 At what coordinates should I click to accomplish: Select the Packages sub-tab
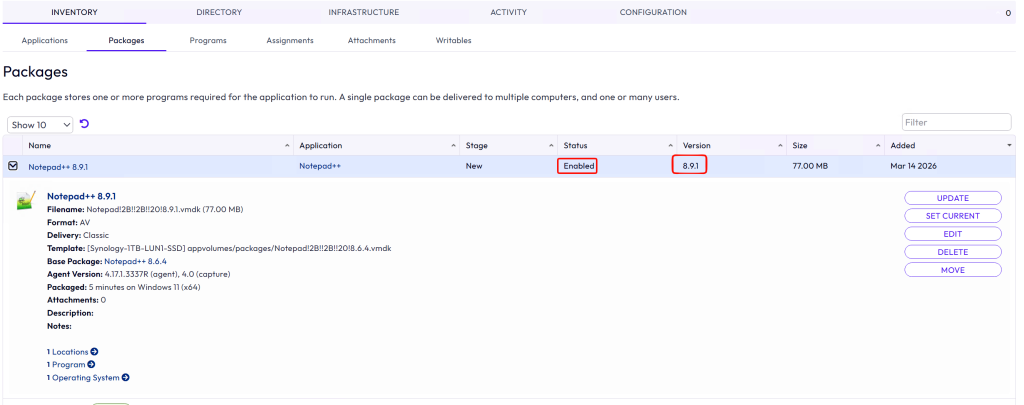(x=126, y=40)
